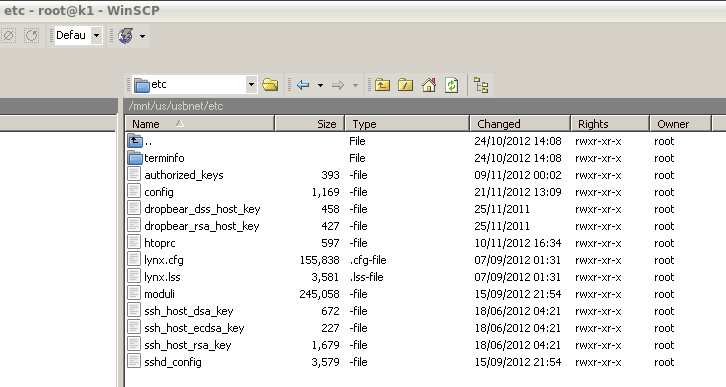This screenshot has width=726, height=387.
Task: Click file icon beside ssh_host_dsa_key
Action: [x=134, y=311]
